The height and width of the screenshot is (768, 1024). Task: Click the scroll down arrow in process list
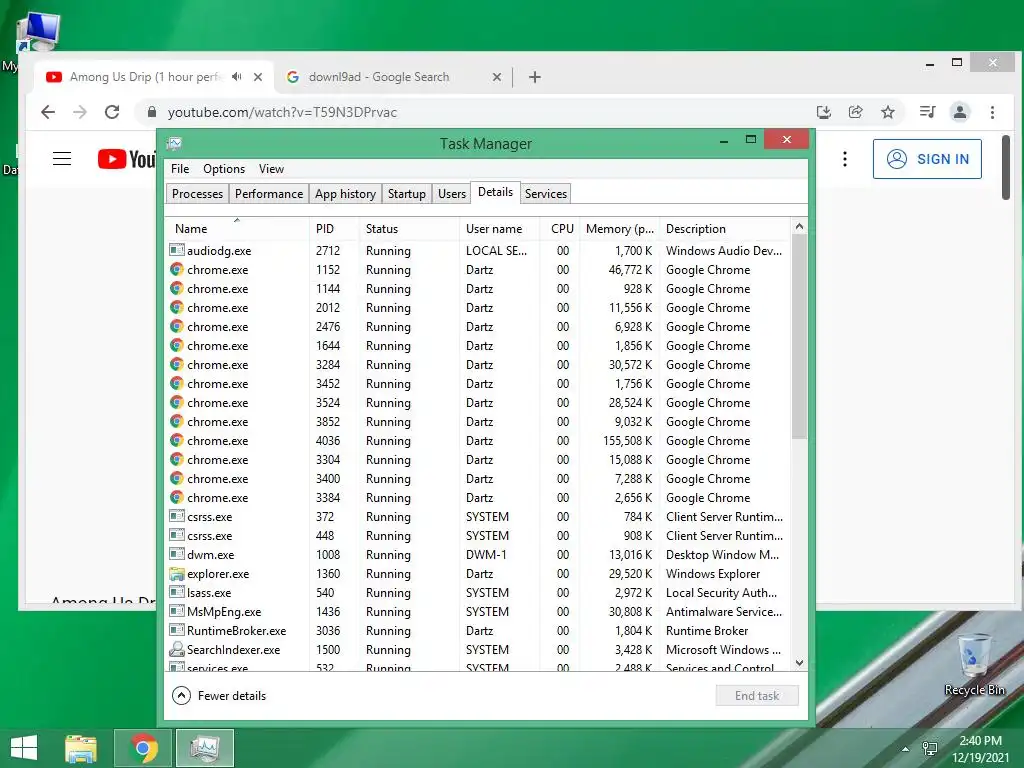[x=799, y=663]
